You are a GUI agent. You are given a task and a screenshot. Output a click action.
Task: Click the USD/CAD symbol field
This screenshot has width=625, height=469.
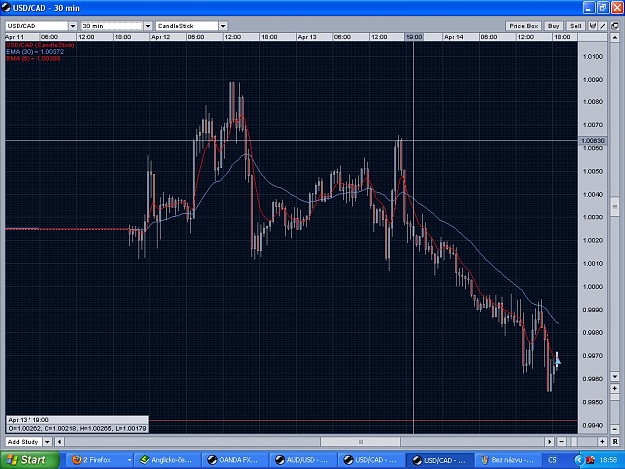37,26
